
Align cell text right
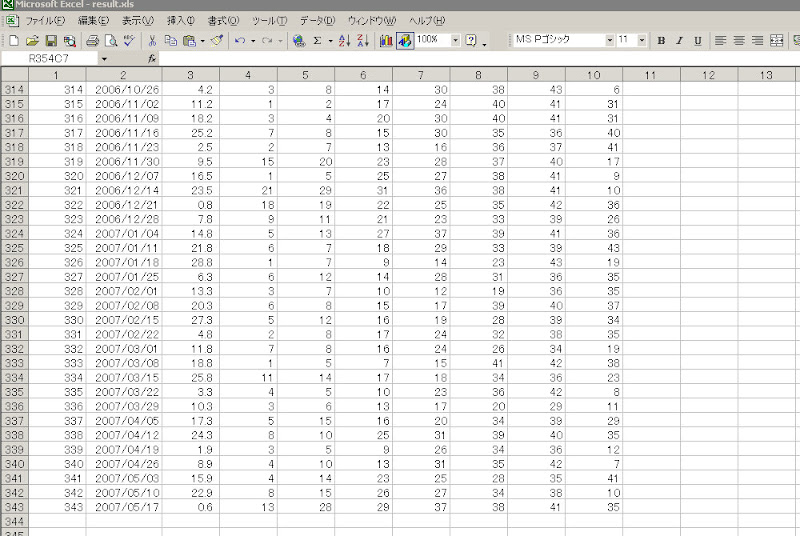(x=758, y=41)
